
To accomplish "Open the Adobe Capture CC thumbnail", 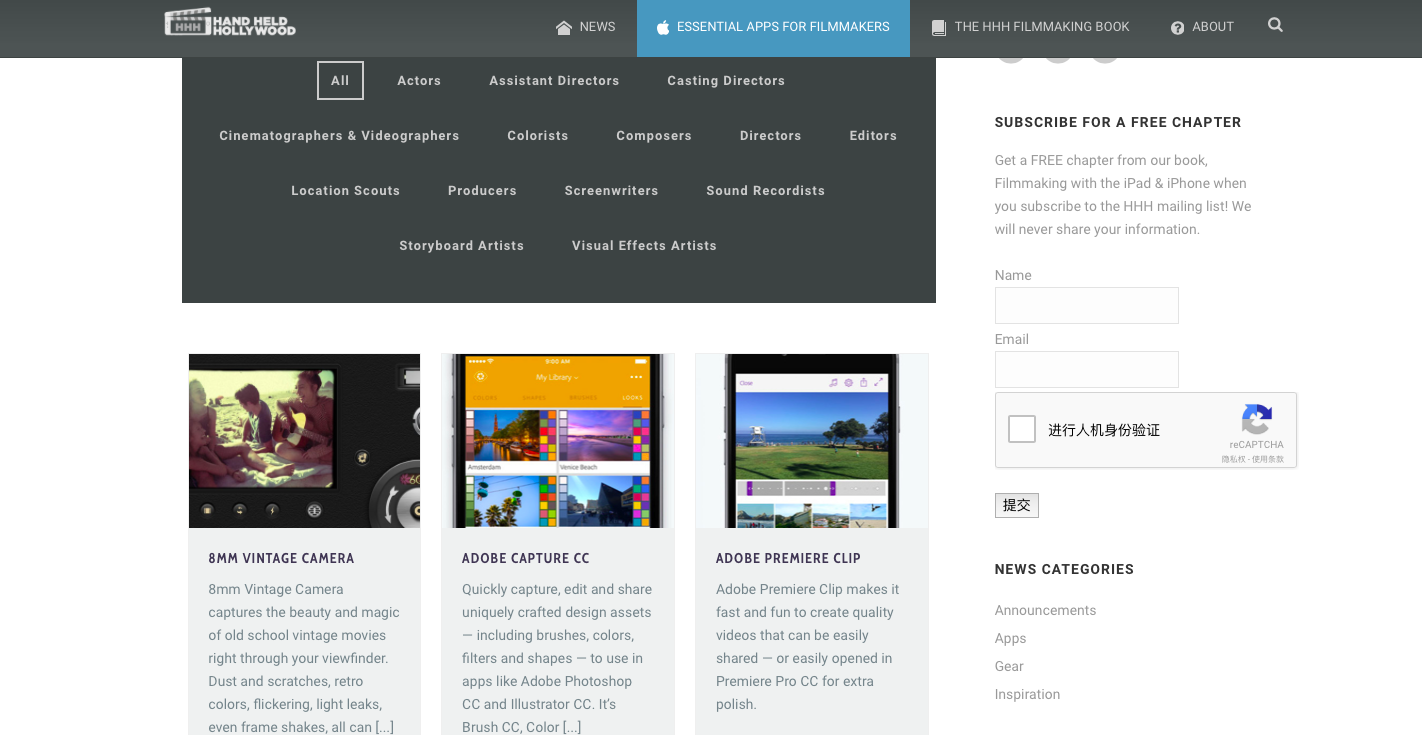I will tap(558, 441).
